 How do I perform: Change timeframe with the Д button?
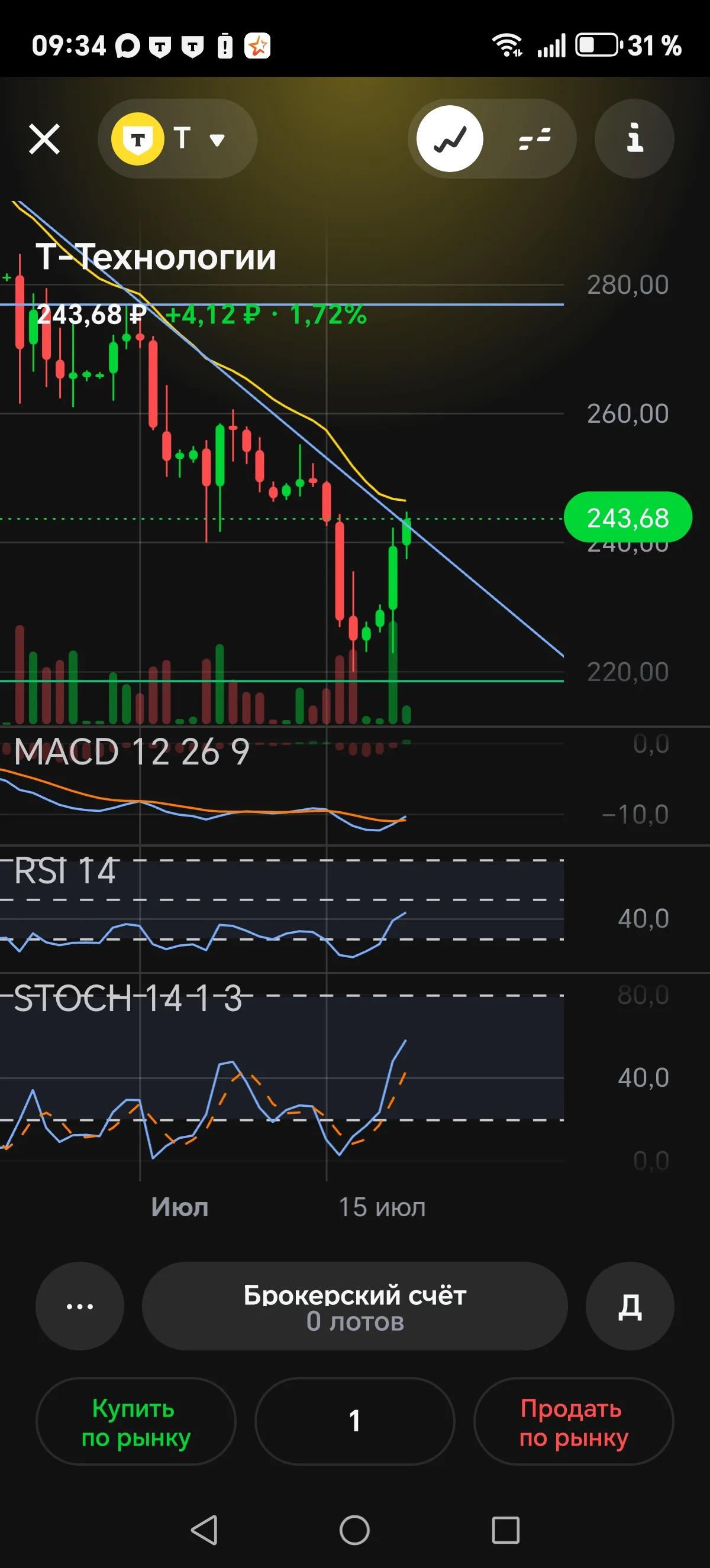click(x=630, y=1305)
